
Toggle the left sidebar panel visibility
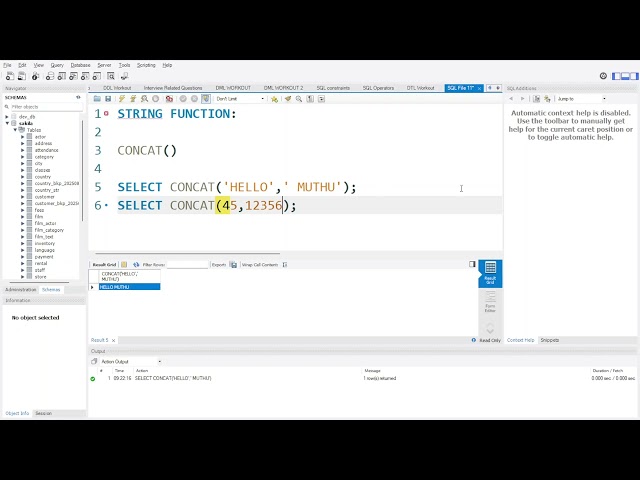pos(616,76)
